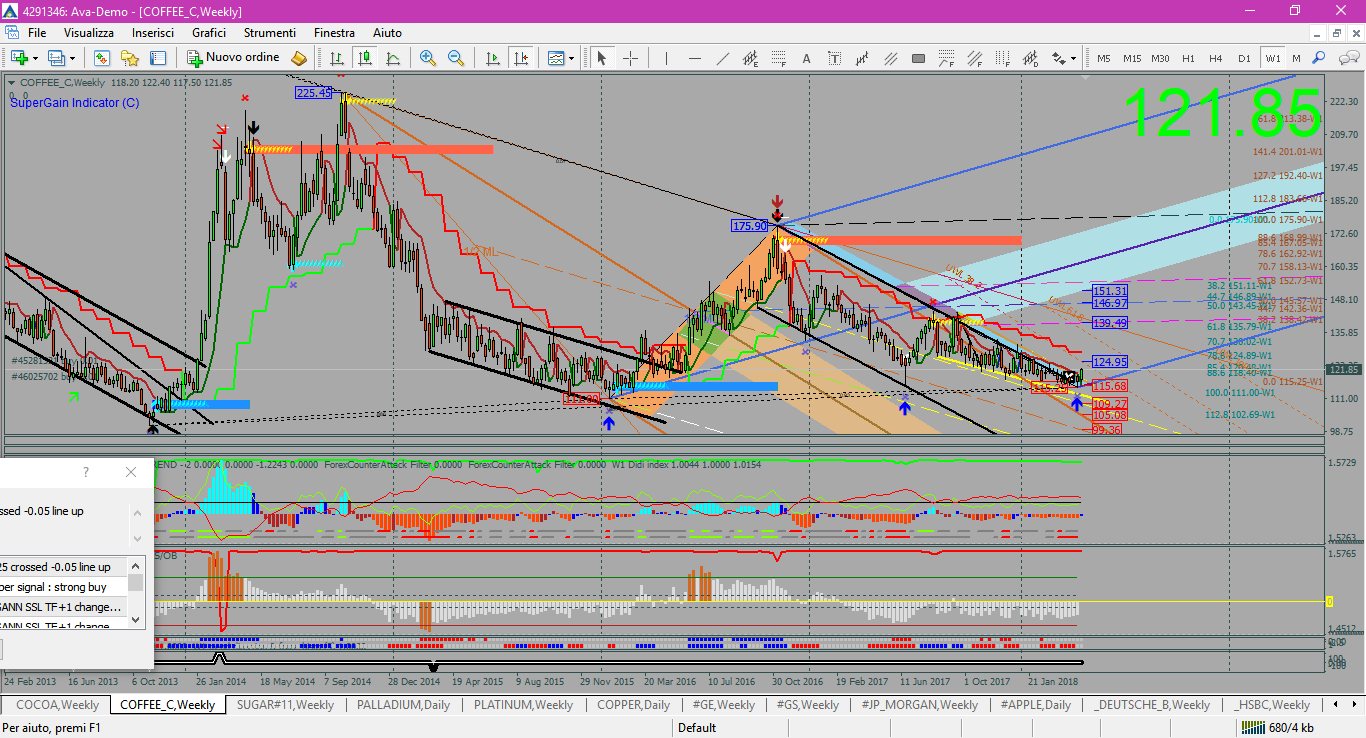The width and height of the screenshot is (1366, 738).
Task: Open the new chart tool
Action: (19, 58)
